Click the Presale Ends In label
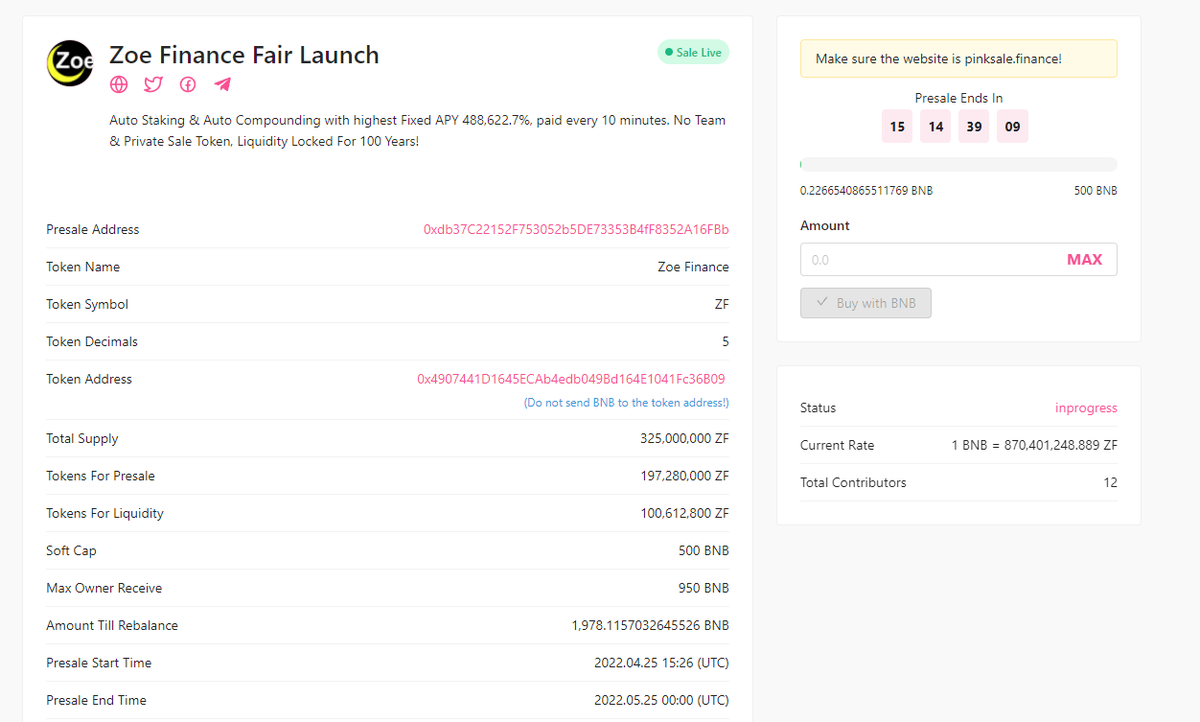The image size is (1200, 722). coord(959,98)
